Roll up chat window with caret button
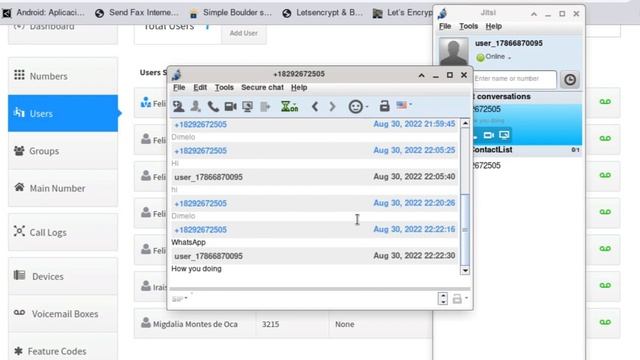The image size is (640, 360). (x=421, y=75)
